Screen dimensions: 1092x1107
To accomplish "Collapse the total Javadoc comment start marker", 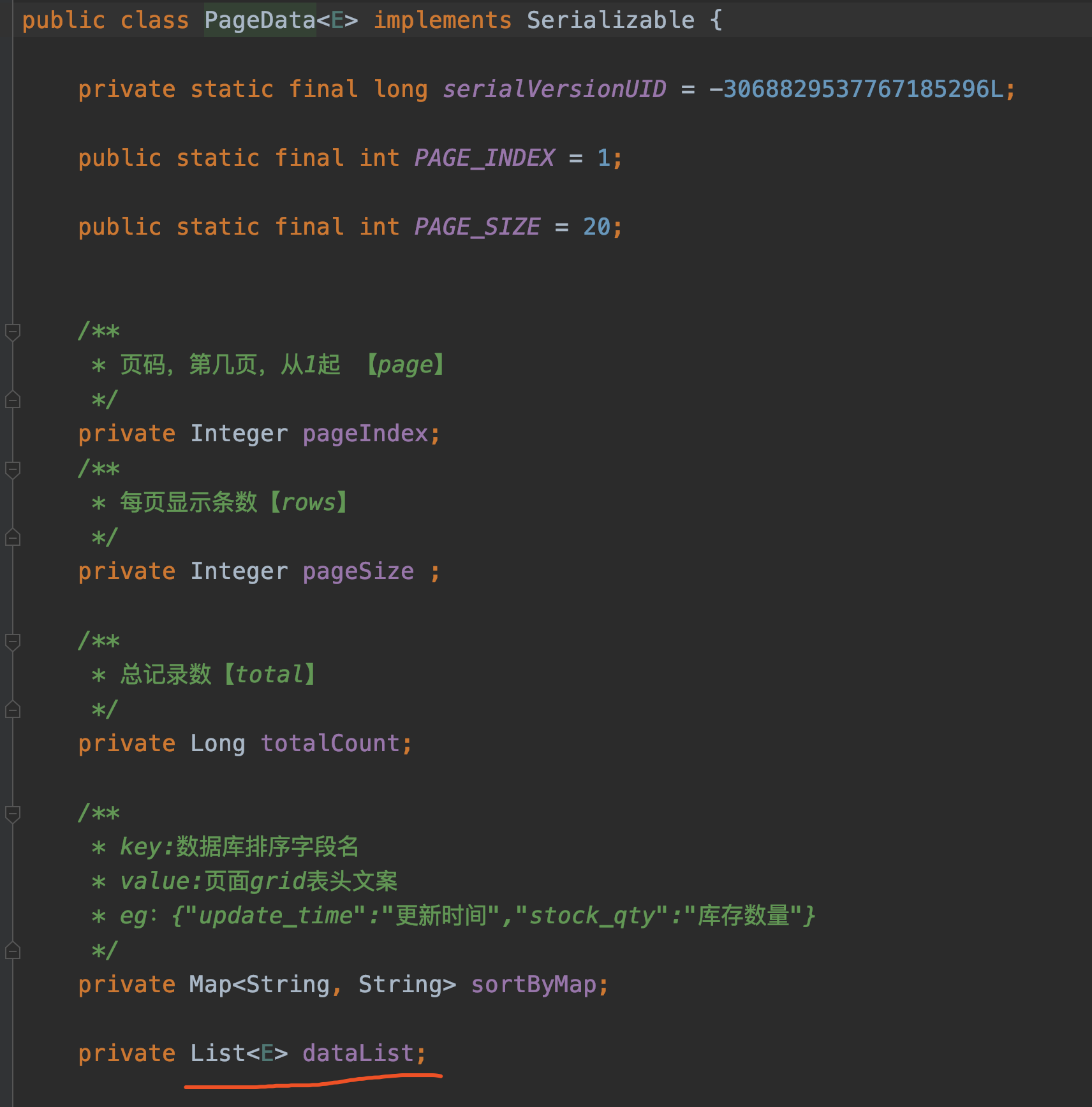I will click(12, 641).
